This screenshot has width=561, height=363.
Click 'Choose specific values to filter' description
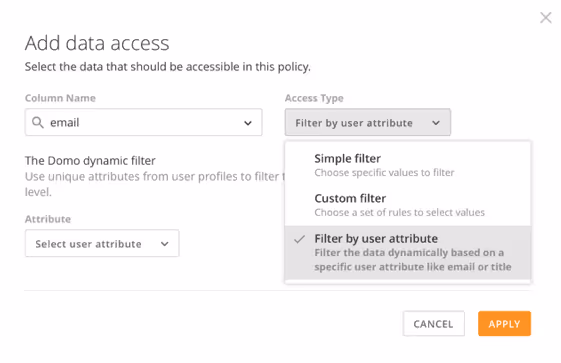tap(384, 173)
